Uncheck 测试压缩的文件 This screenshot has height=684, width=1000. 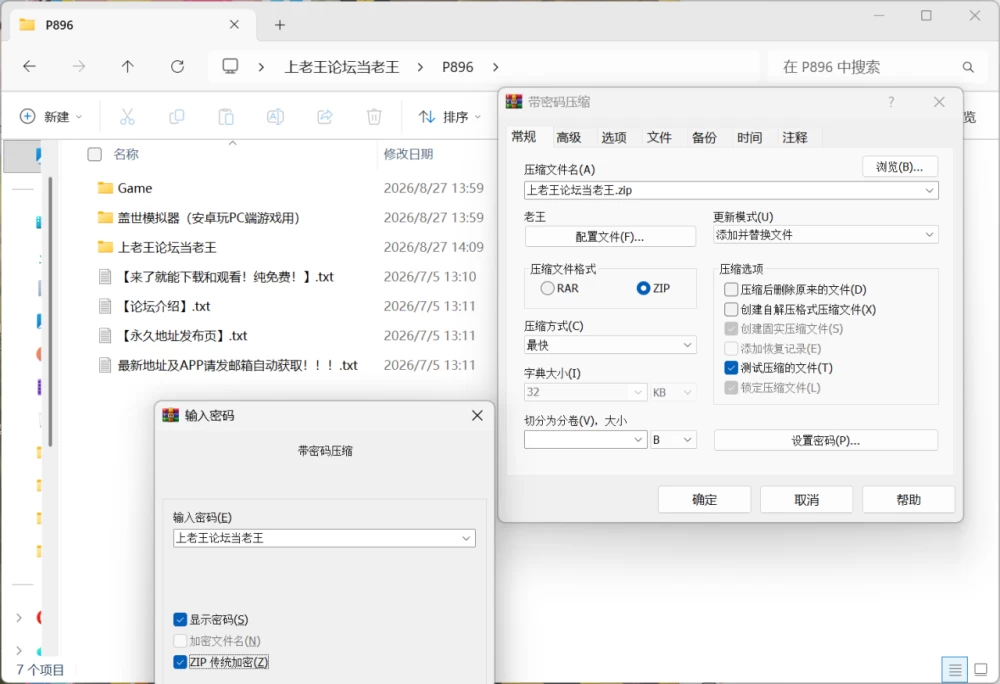[731, 368]
